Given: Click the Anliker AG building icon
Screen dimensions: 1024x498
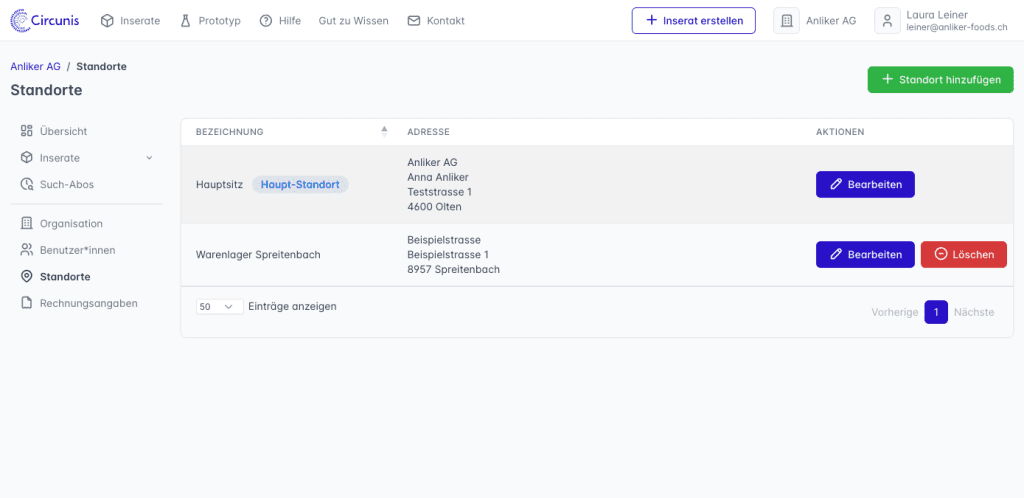Looking at the screenshot, I should 786,21.
